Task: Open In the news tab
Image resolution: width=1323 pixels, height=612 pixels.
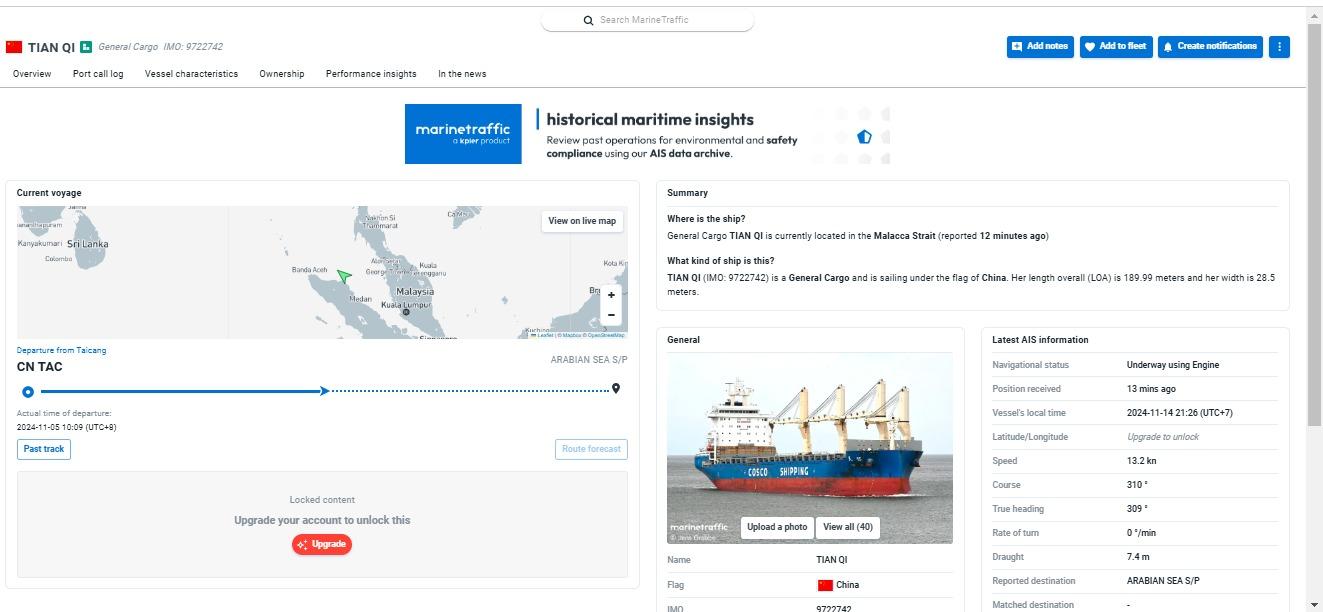Action: [x=462, y=74]
